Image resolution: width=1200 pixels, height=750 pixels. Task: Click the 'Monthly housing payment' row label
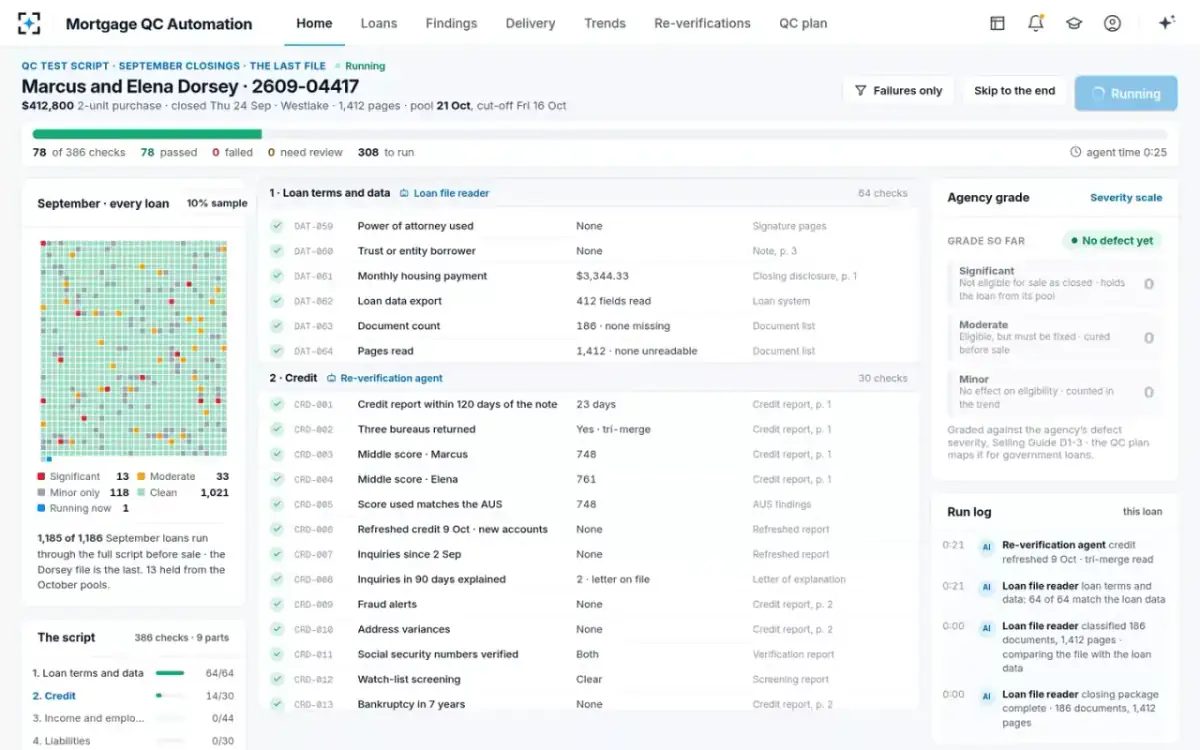[422, 276]
